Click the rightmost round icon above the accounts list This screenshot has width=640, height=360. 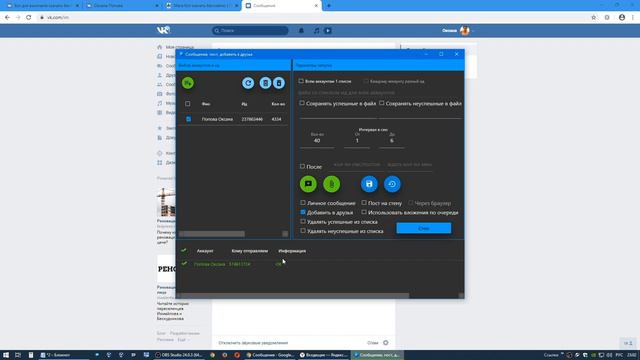pyautogui.click(x=279, y=83)
